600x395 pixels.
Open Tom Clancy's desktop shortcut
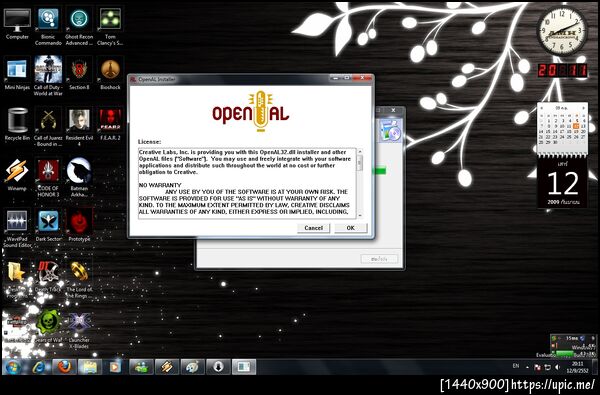pos(110,26)
